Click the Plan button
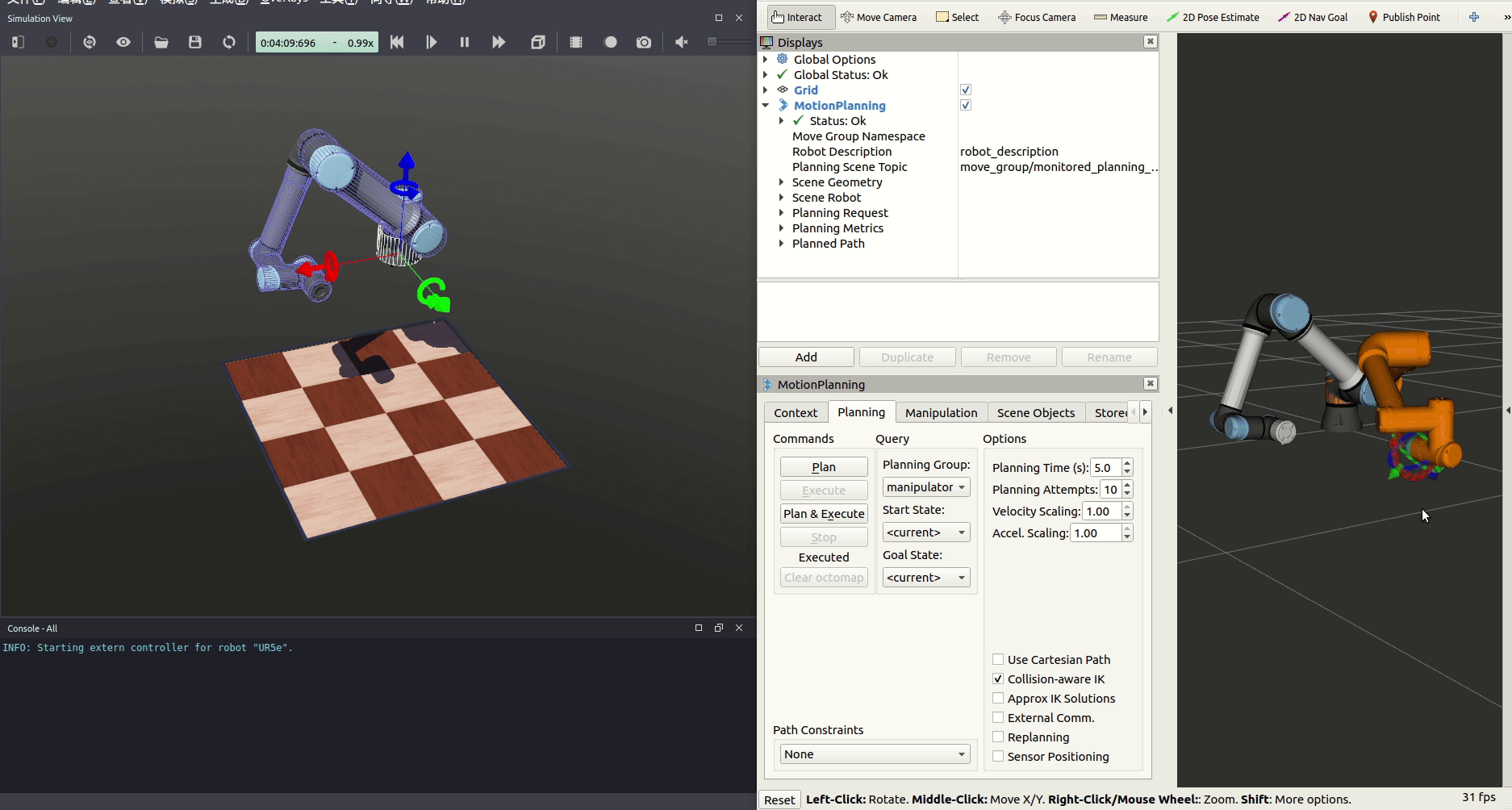This screenshot has height=810, width=1512. tap(824, 467)
